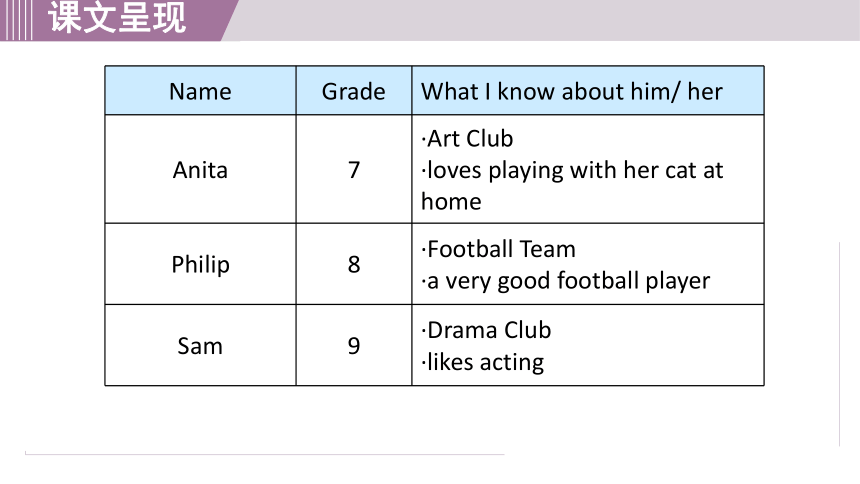Image resolution: width=860 pixels, height=484 pixels.
Task: Select the Name column header
Action: point(200,91)
